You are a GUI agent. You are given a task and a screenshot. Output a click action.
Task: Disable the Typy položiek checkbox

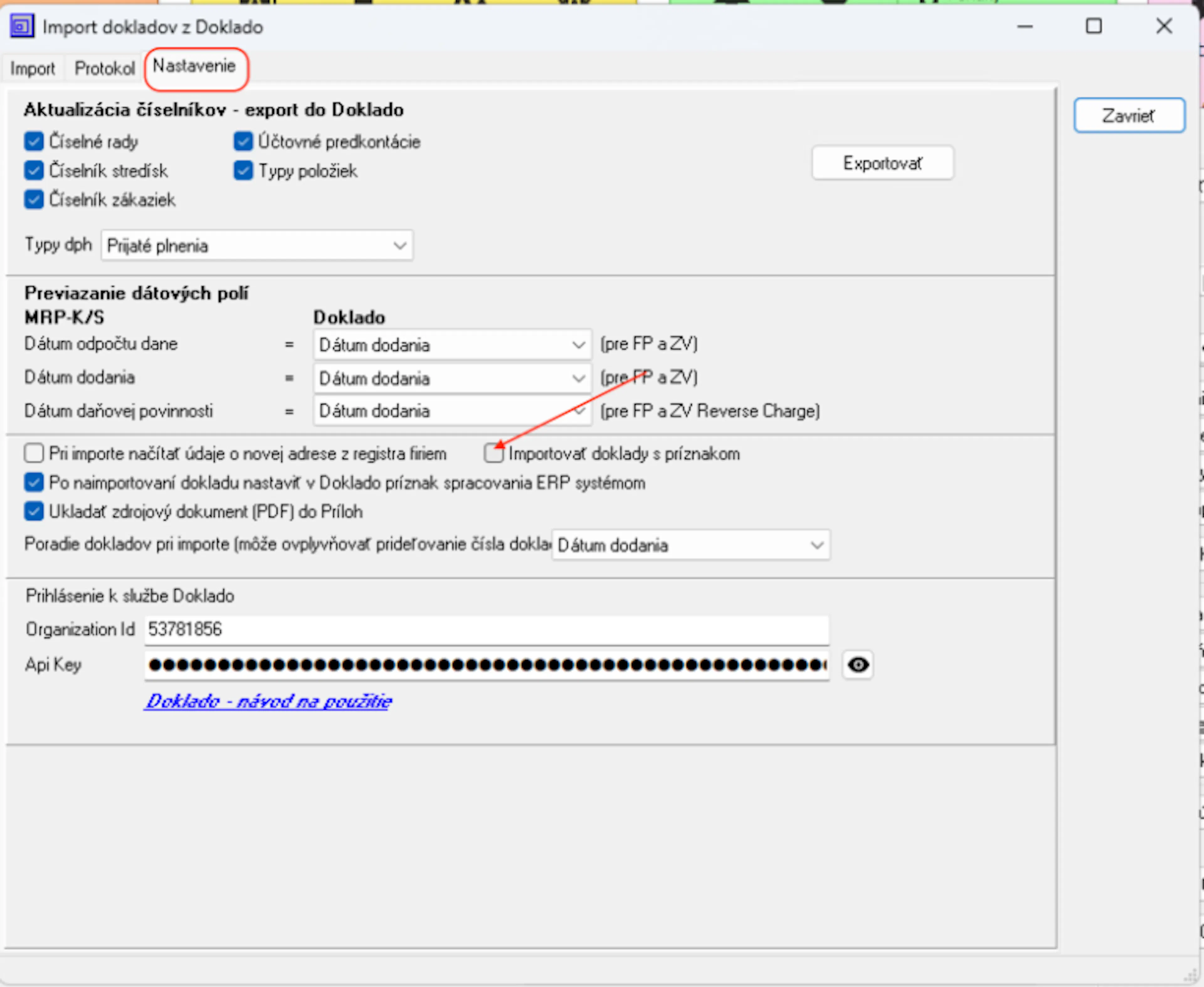[x=243, y=171]
